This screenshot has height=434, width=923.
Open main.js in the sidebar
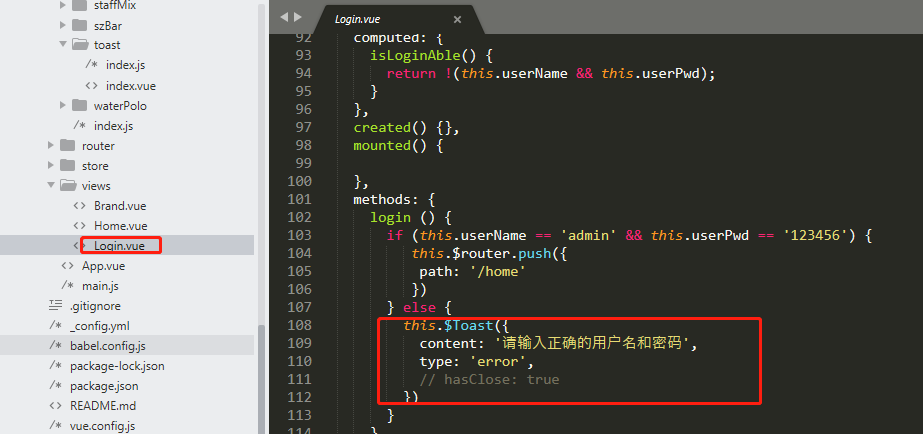(100, 286)
